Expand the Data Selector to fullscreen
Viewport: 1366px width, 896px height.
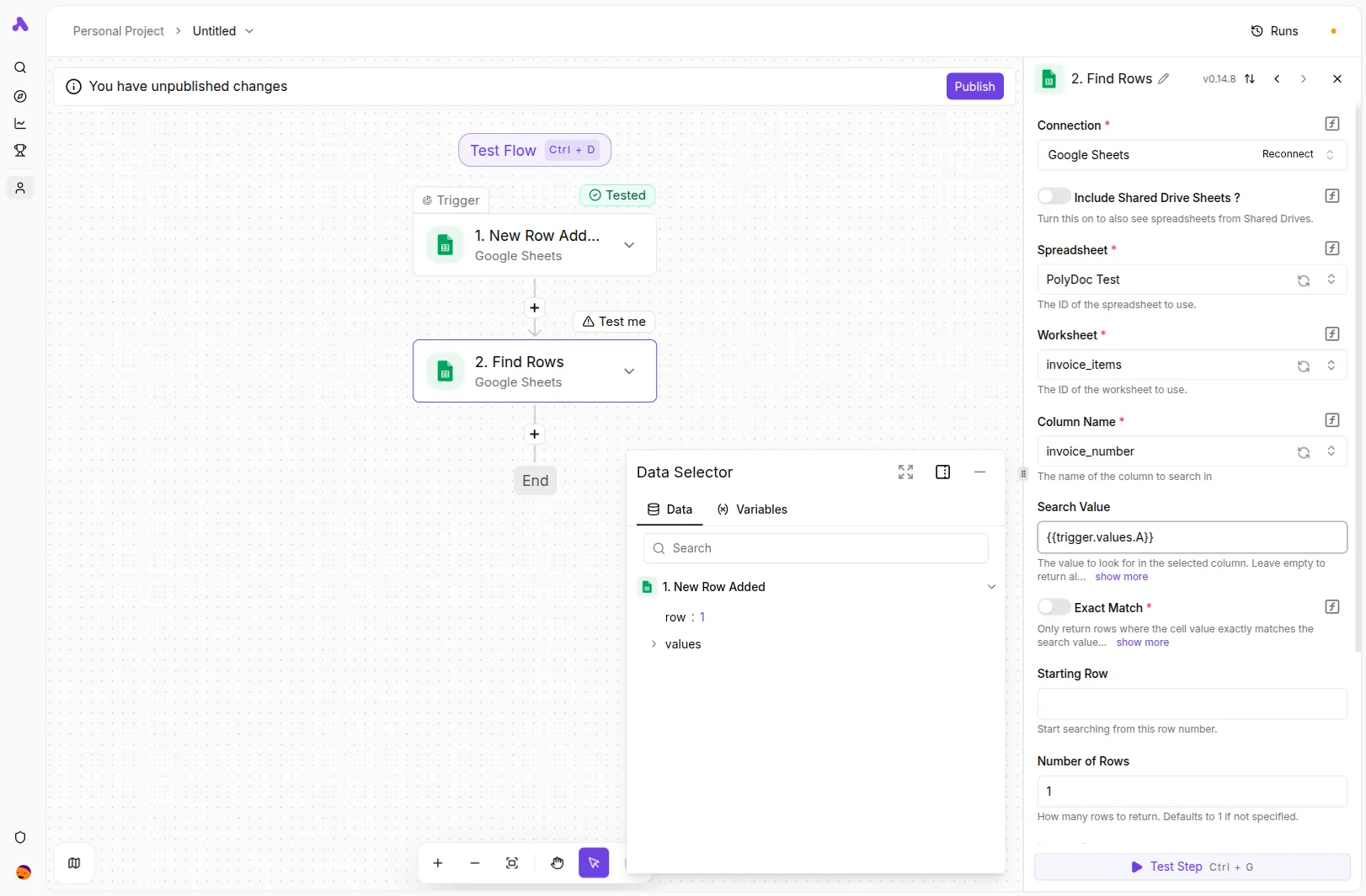pos(905,472)
